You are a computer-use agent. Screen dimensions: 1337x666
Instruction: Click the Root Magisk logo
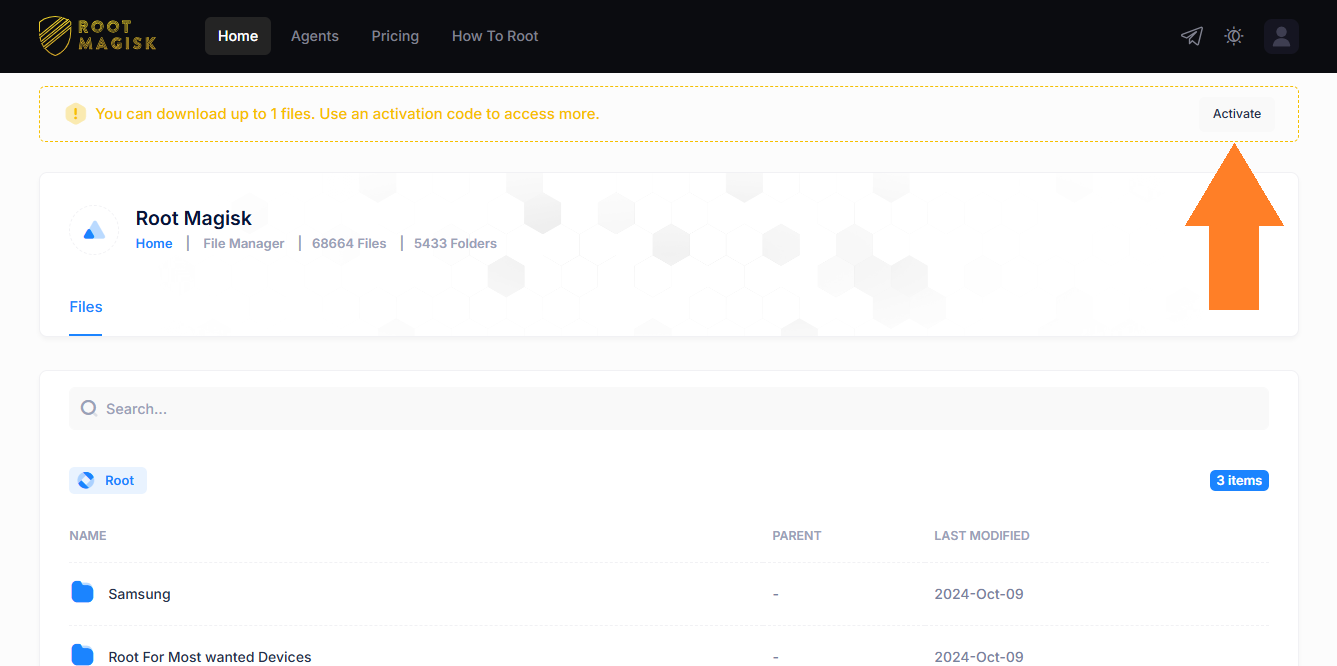[x=98, y=36]
